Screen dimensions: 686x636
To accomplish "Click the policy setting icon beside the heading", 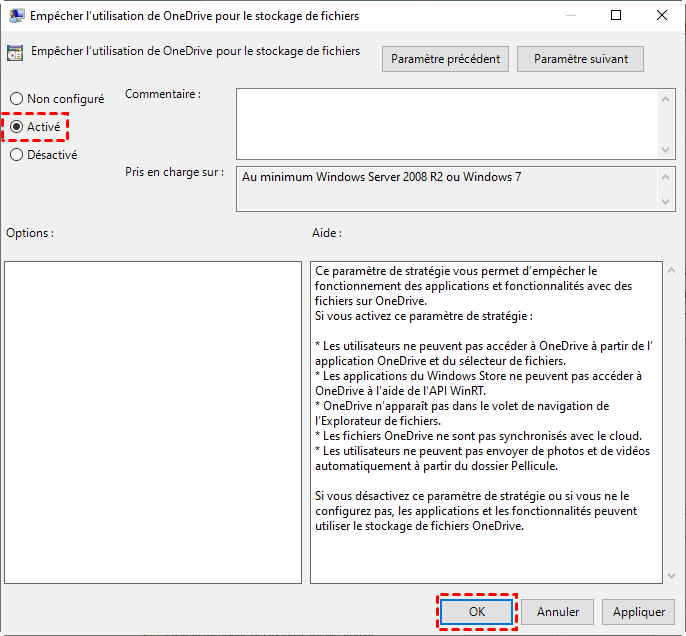I will click(x=15, y=53).
